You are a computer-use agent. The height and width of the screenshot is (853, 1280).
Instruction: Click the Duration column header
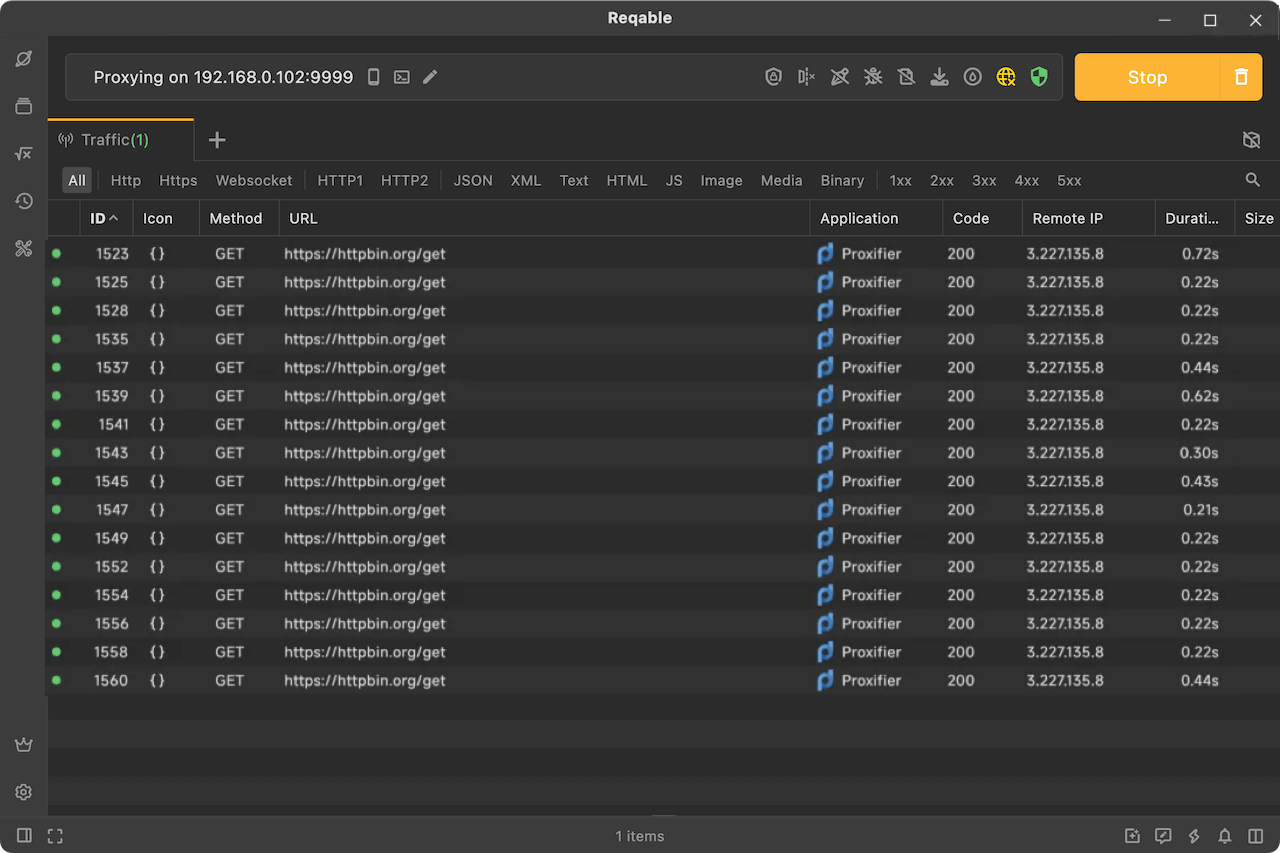(1195, 218)
